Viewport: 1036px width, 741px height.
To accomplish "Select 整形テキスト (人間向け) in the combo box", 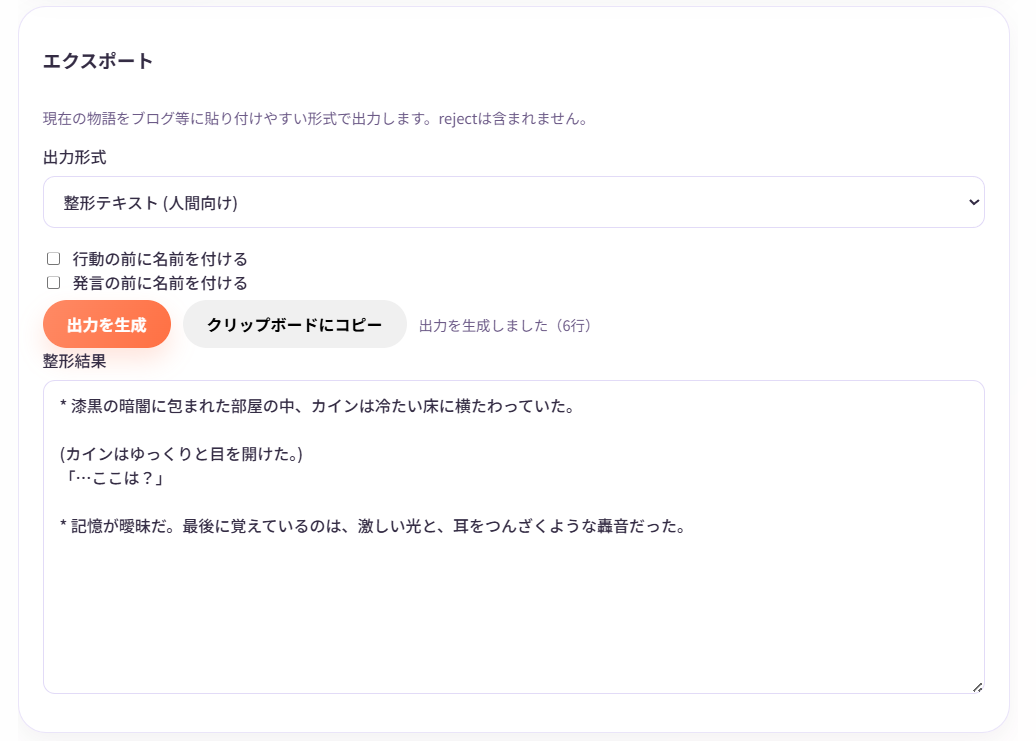I will point(513,201).
